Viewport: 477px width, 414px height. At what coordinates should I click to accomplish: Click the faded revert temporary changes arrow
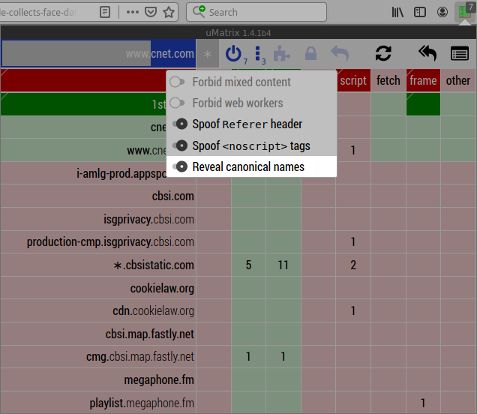(x=340, y=54)
